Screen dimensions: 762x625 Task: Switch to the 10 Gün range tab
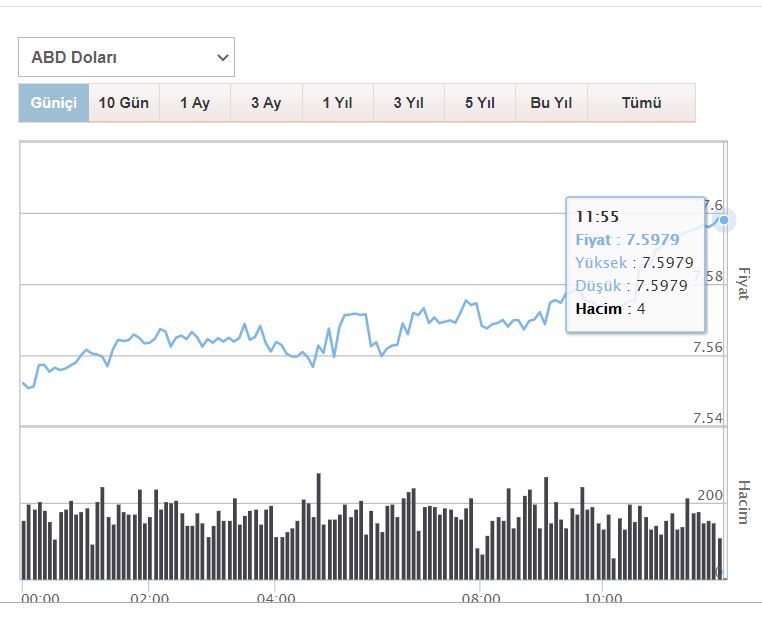click(x=124, y=103)
